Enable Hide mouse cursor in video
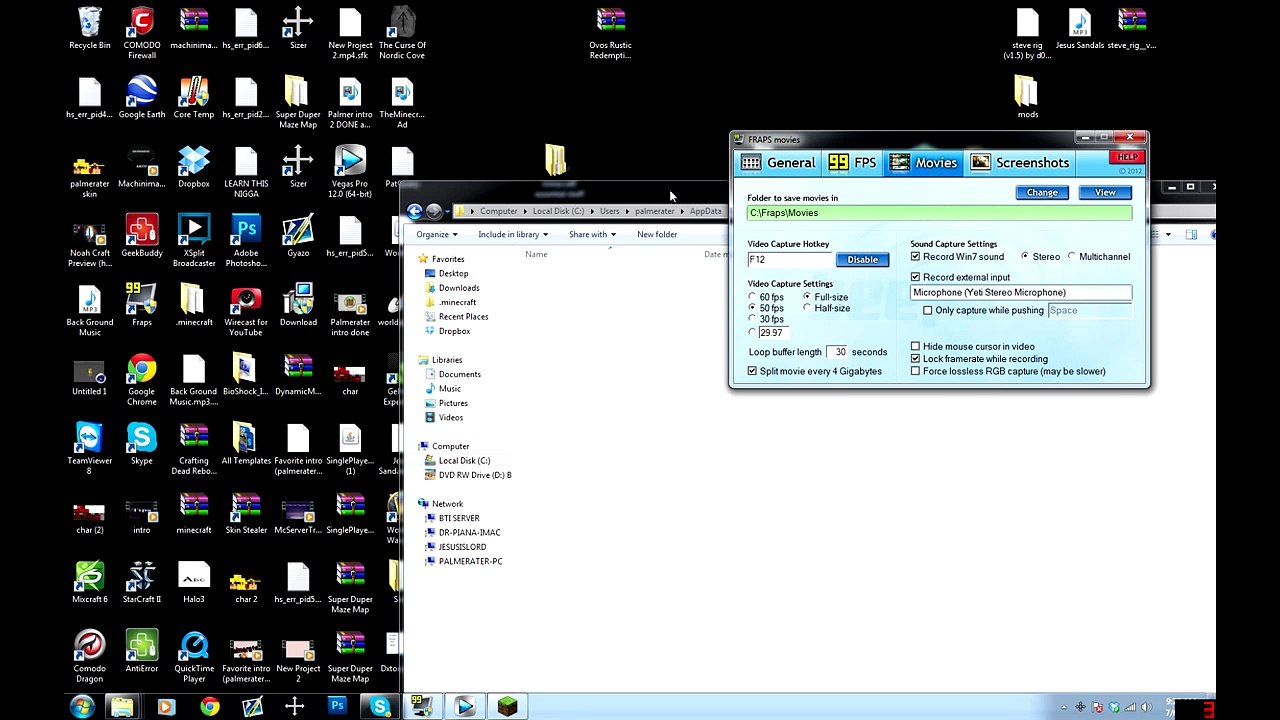 [915, 347]
